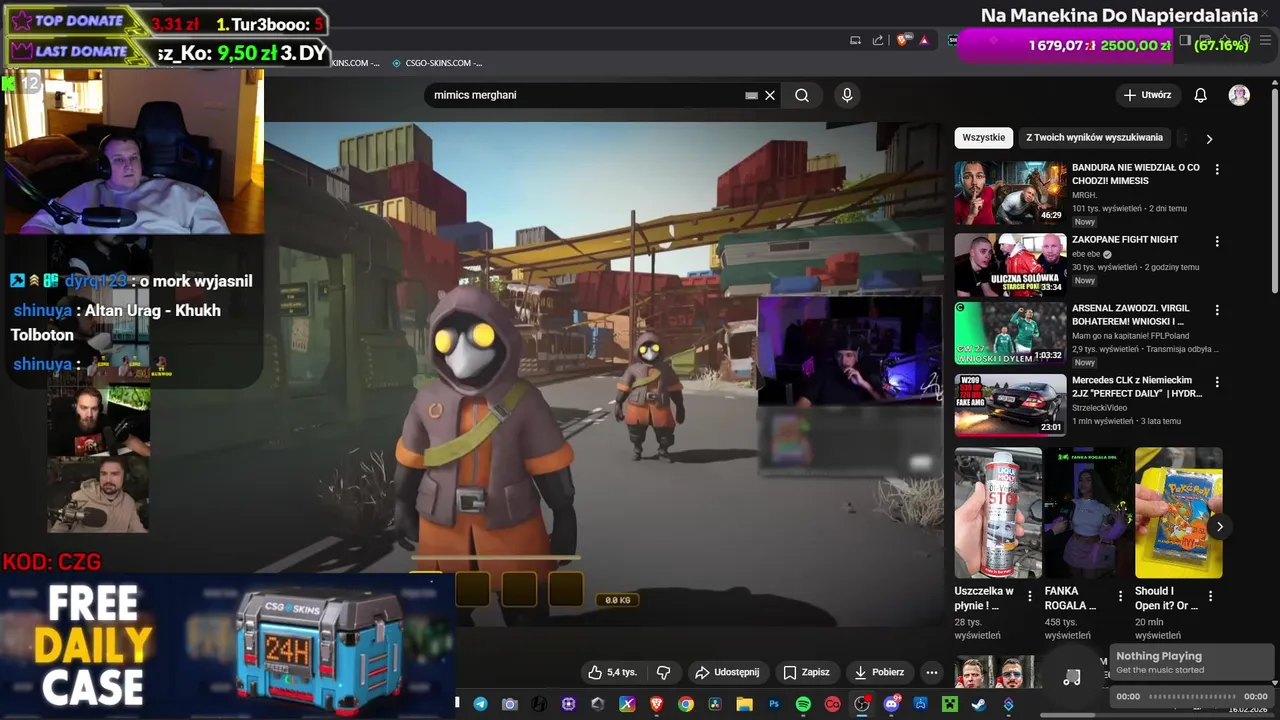This screenshot has width=1280, height=720.
Task: Show next Shorts with the right arrow
Action: pos(1219,526)
